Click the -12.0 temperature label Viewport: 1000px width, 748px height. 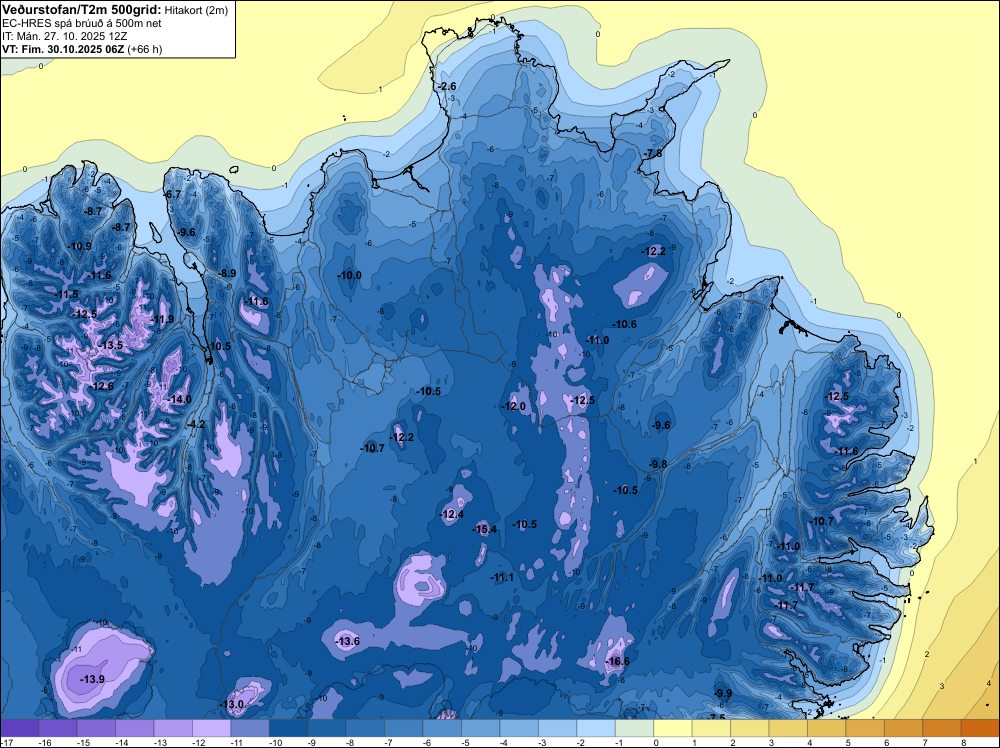coord(513,406)
